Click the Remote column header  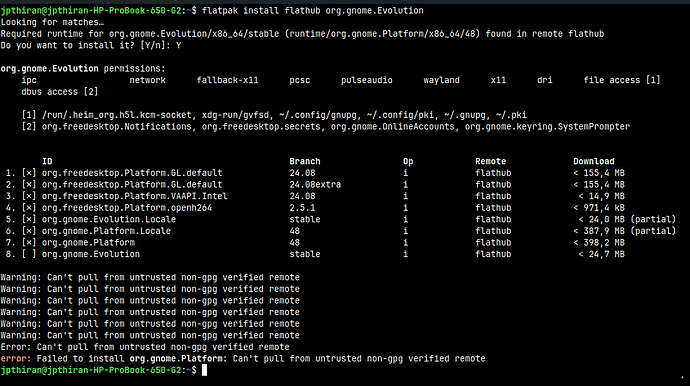[491, 162]
